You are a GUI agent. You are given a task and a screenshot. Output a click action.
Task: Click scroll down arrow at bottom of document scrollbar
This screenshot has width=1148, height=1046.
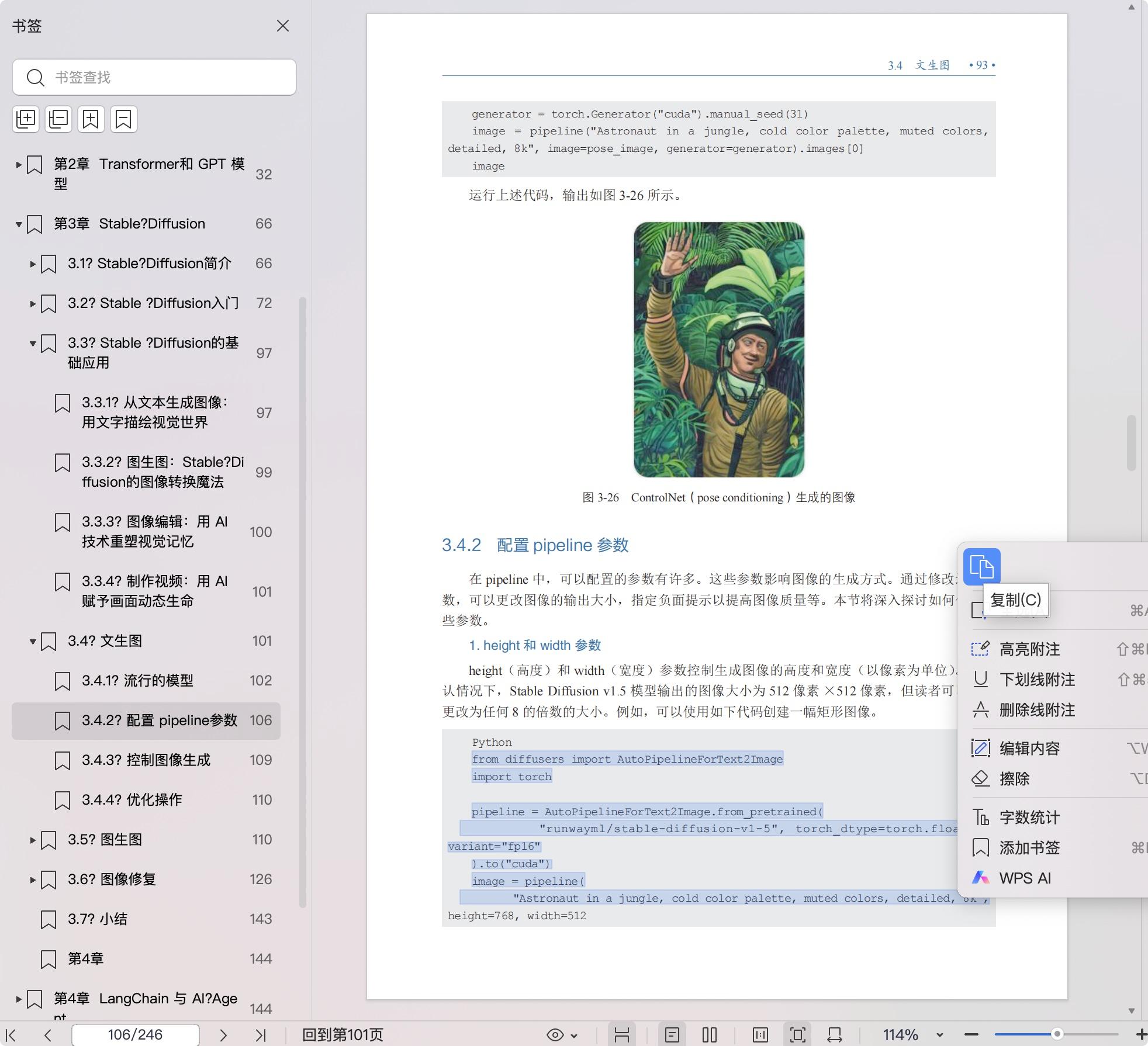coord(1132,1010)
